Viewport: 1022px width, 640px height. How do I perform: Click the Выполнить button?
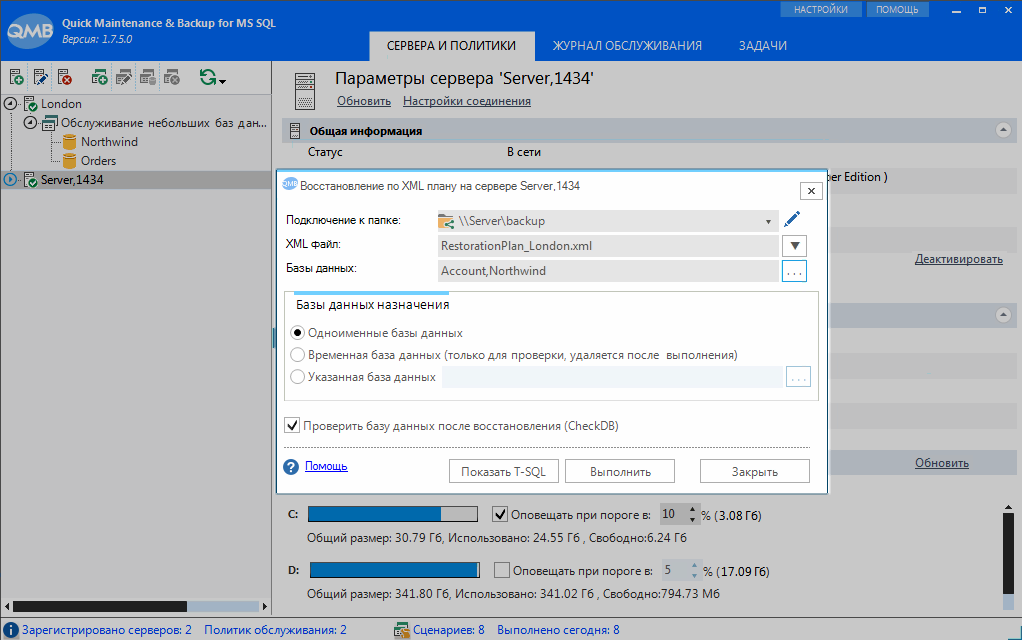pyautogui.click(x=620, y=471)
